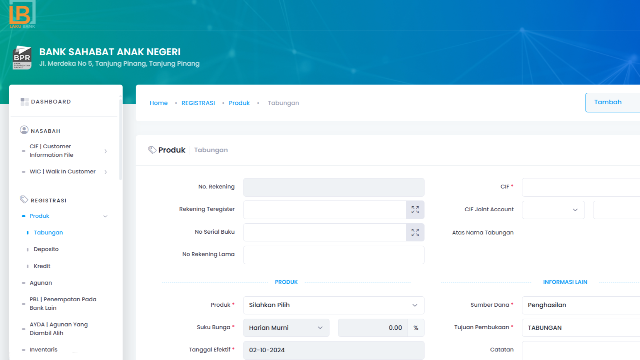Click the No Serial Buku input field
The image size is (640, 360).
click(x=325, y=232)
